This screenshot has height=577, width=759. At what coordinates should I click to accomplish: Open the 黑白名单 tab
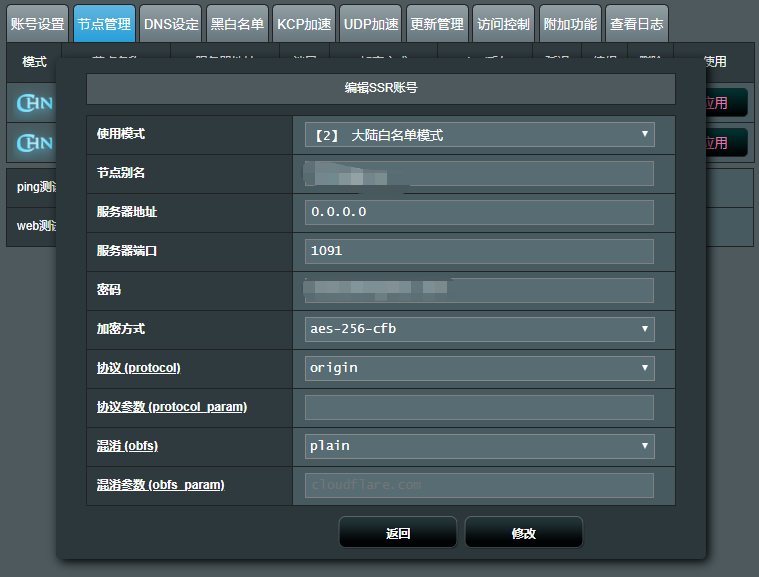tap(238, 24)
